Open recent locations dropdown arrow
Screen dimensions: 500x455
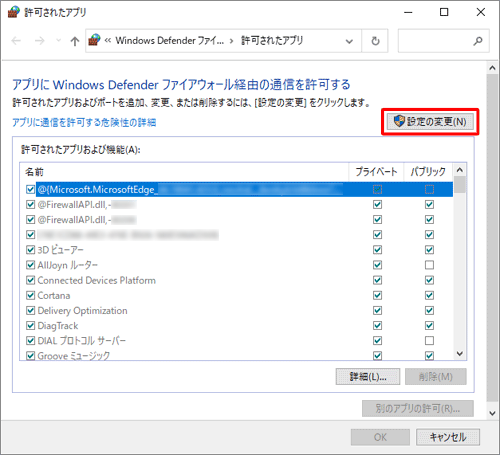[x=58, y=41]
